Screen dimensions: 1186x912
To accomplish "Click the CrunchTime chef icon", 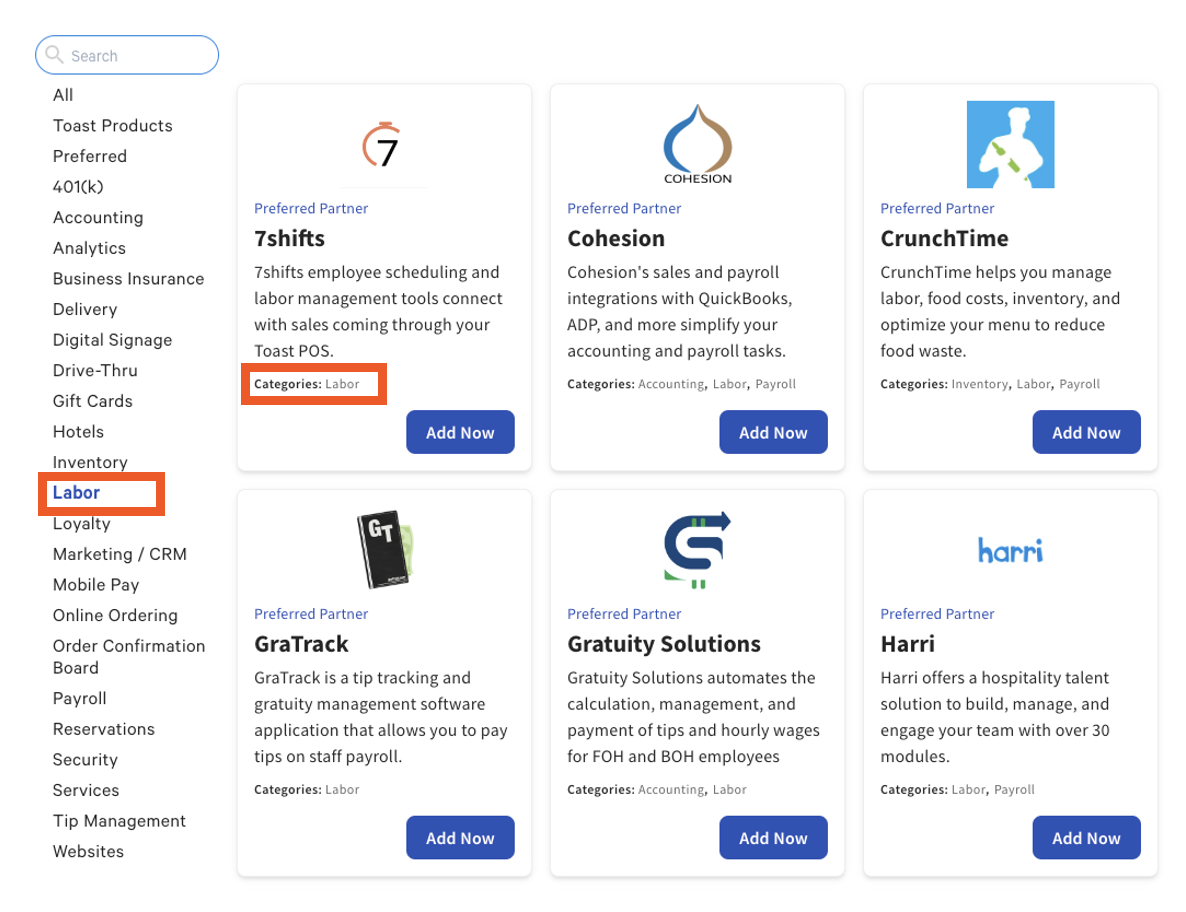I will point(1010,144).
